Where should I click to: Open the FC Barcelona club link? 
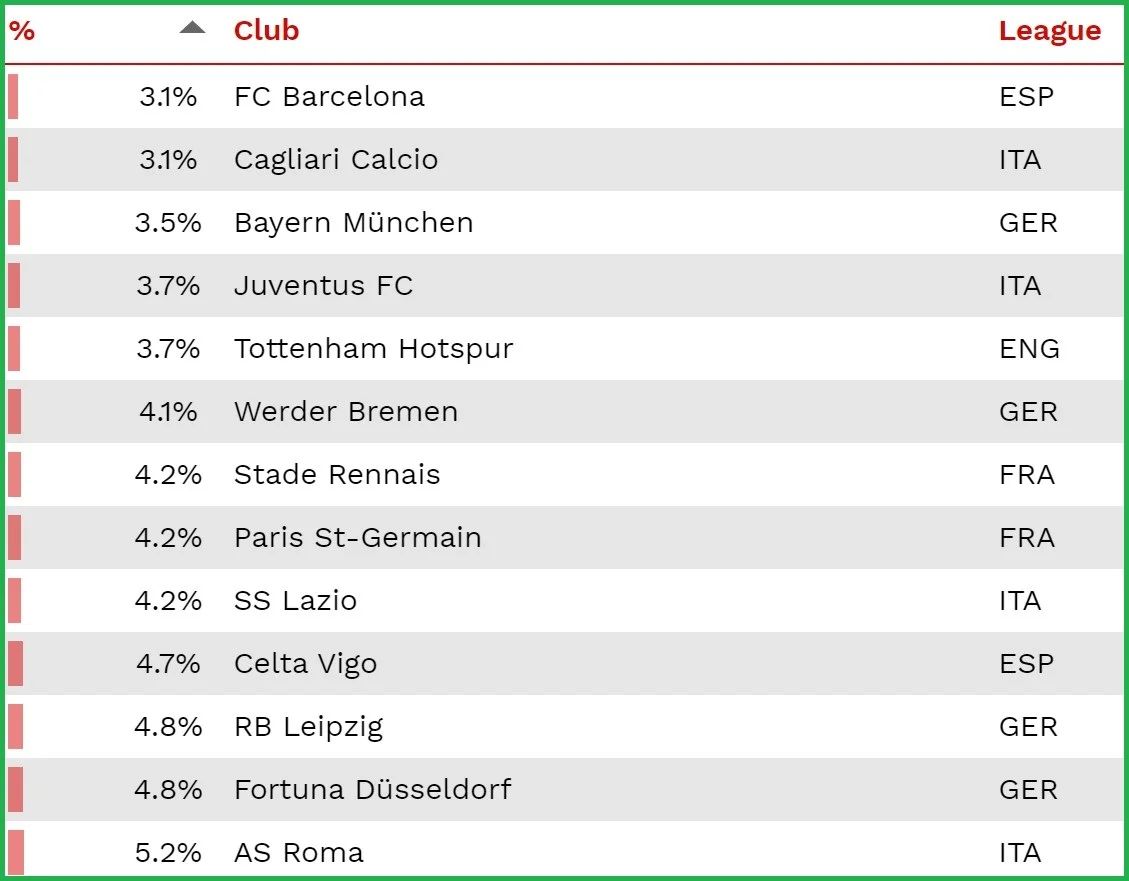pos(329,97)
